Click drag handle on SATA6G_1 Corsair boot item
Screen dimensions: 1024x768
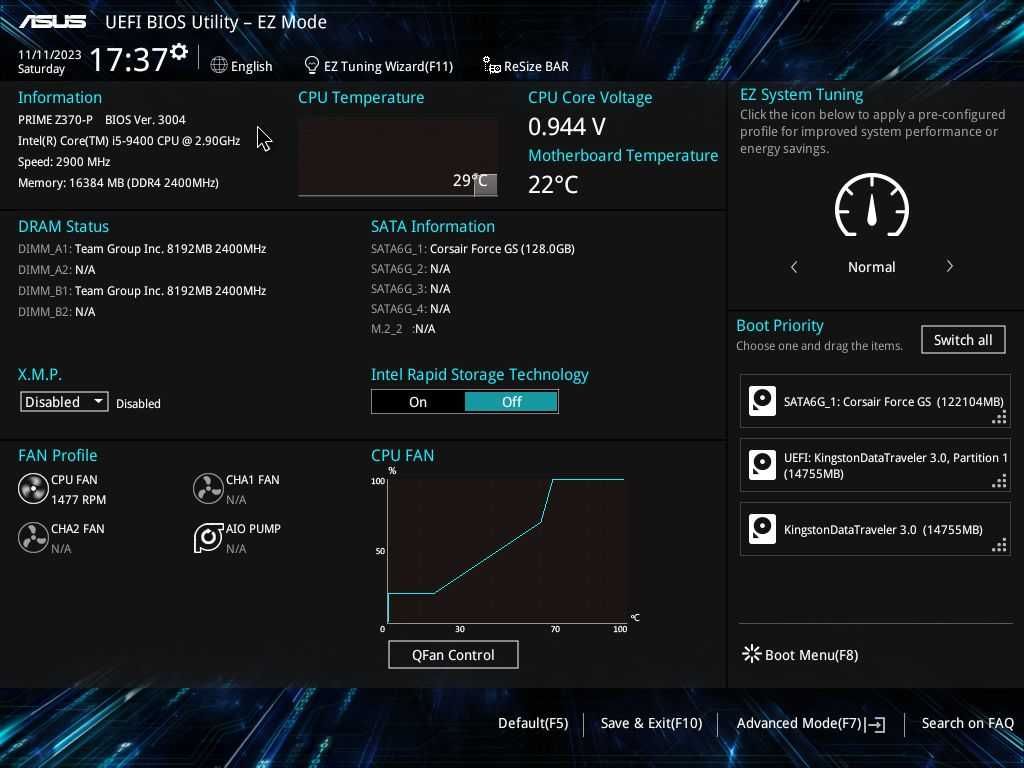coord(999,418)
